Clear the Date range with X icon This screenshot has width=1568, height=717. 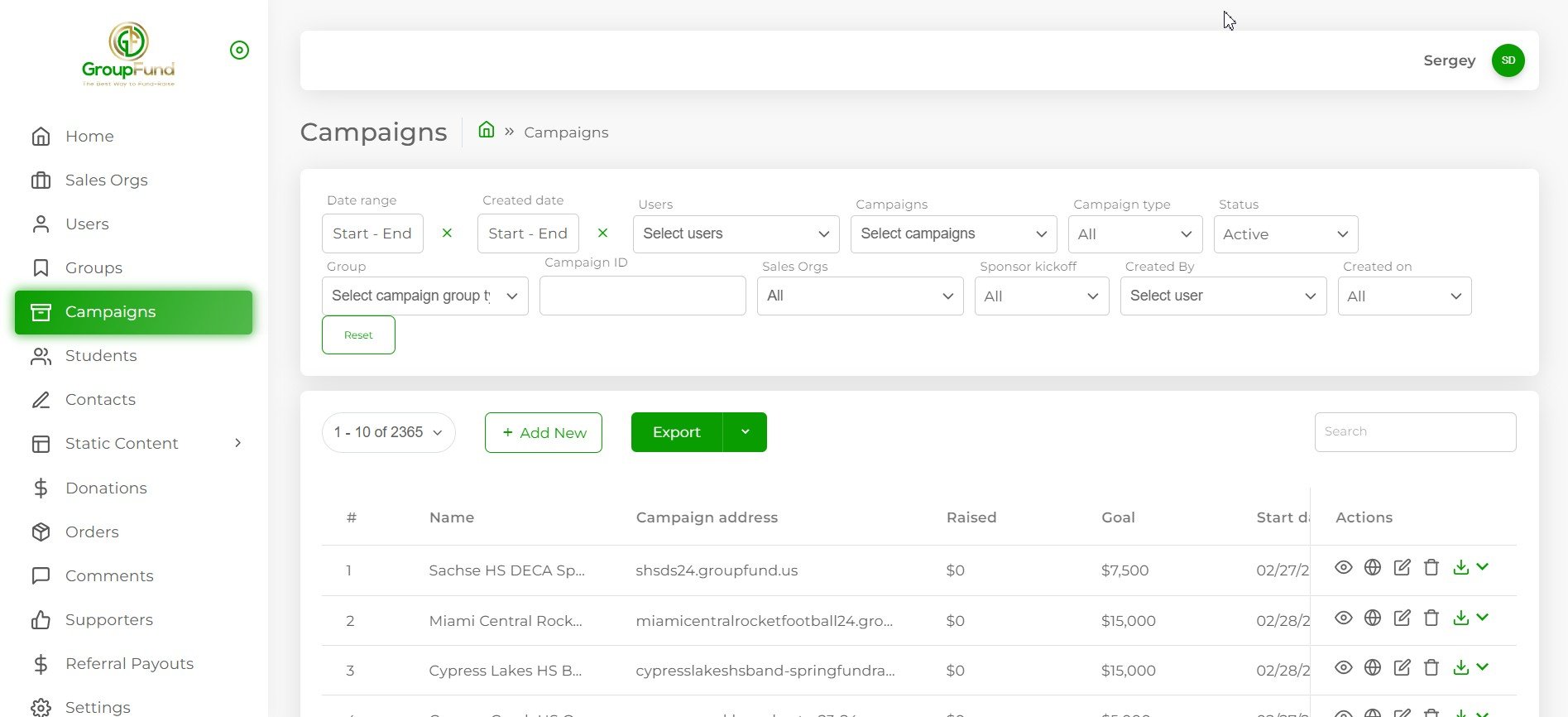click(x=447, y=233)
